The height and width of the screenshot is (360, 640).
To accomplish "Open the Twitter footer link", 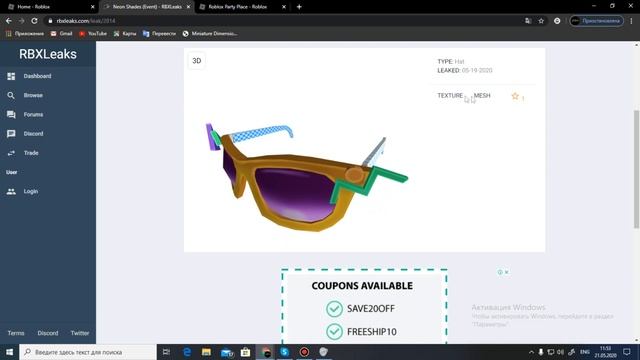I will (80, 333).
